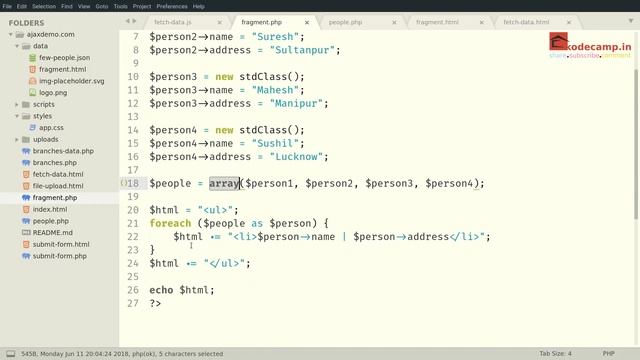Image resolution: width=640 pixels, height=360 pixels.
Task: Collapse the styles folder
Action: click(x=17, y=116)
